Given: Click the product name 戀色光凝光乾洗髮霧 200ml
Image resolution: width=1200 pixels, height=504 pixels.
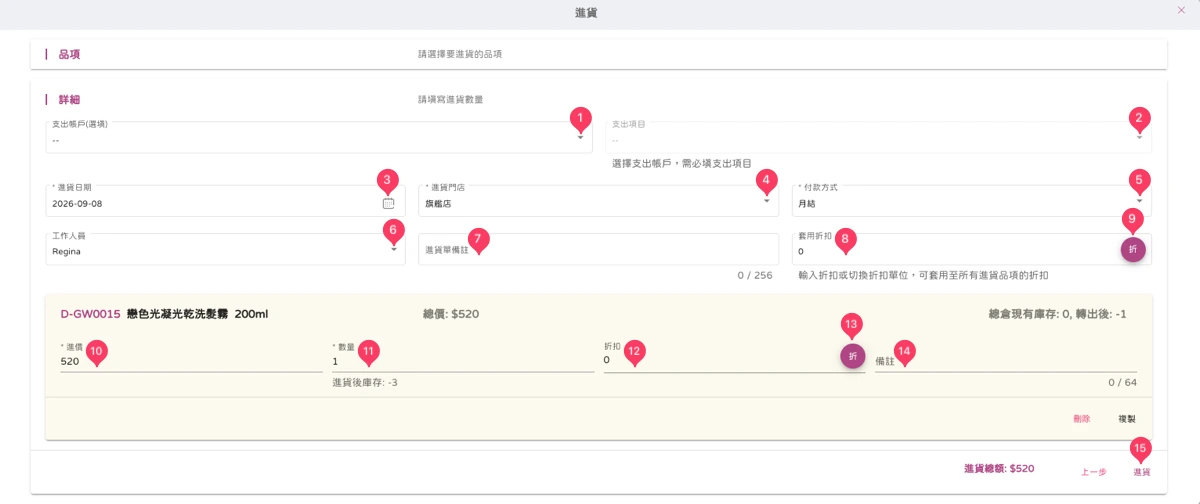Looking at the screenshot, I should (198, 314).
